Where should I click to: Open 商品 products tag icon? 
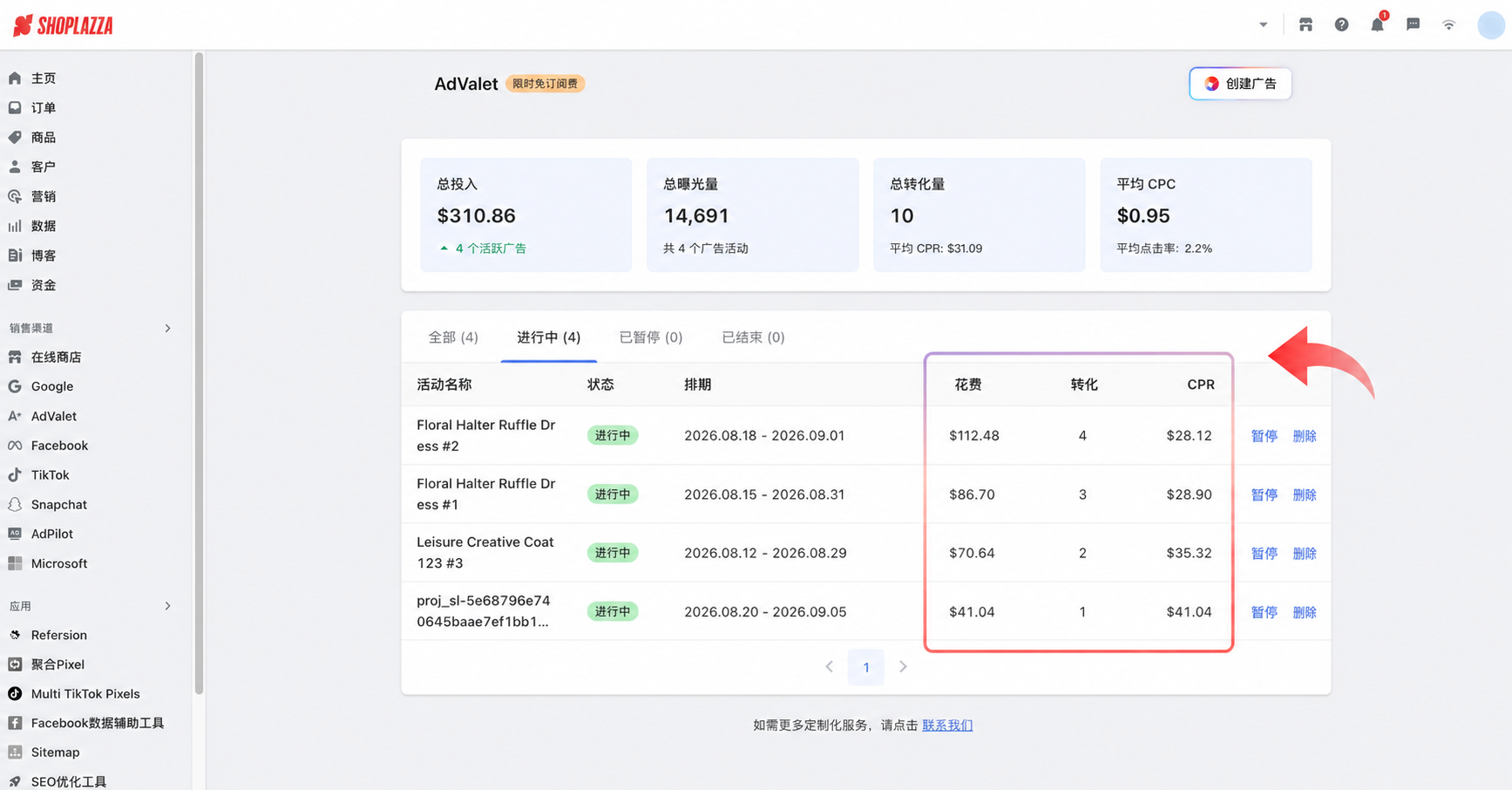click(x=15, y=138)
